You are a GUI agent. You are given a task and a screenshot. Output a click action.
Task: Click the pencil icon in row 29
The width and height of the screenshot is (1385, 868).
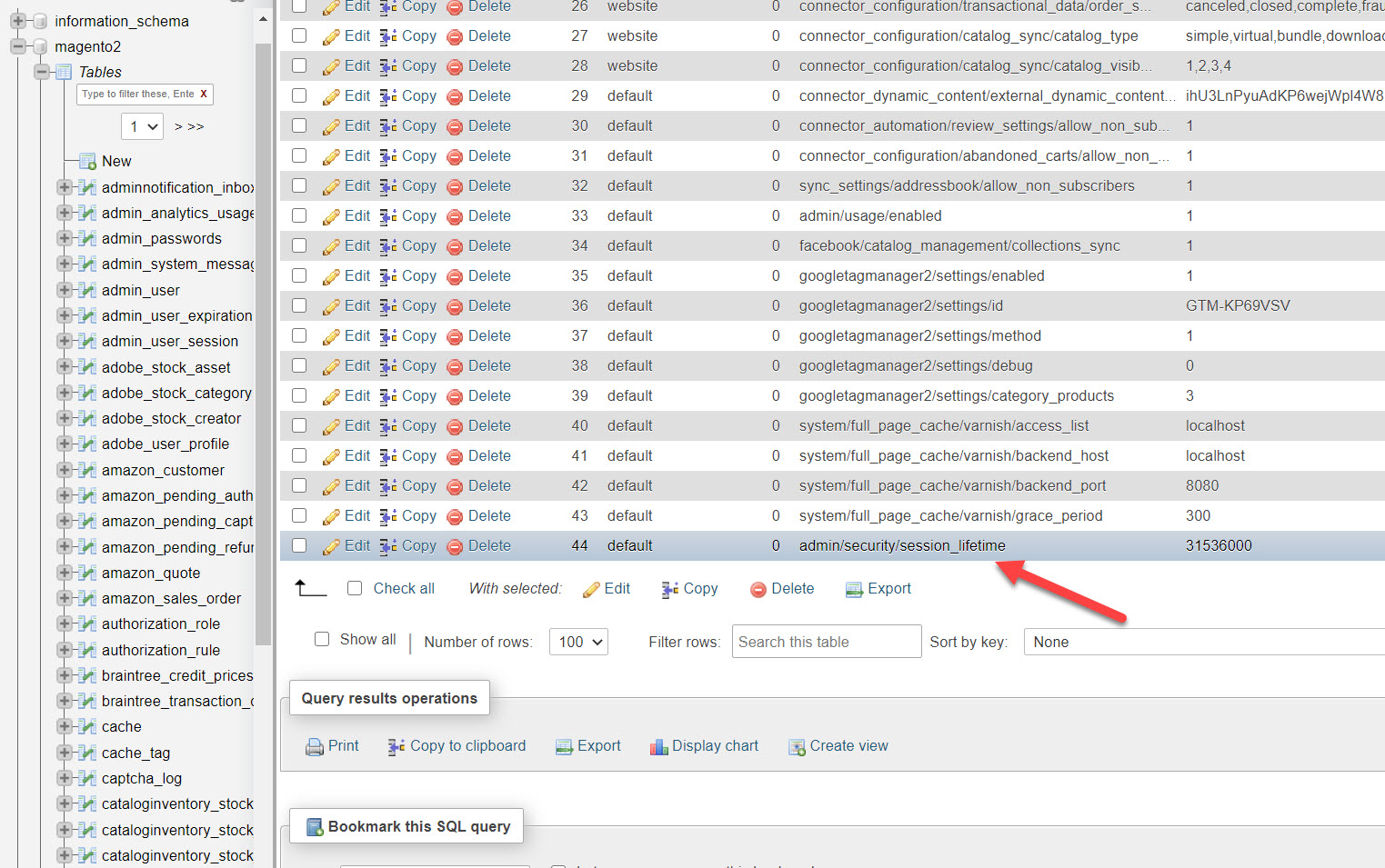pos(331,96)
